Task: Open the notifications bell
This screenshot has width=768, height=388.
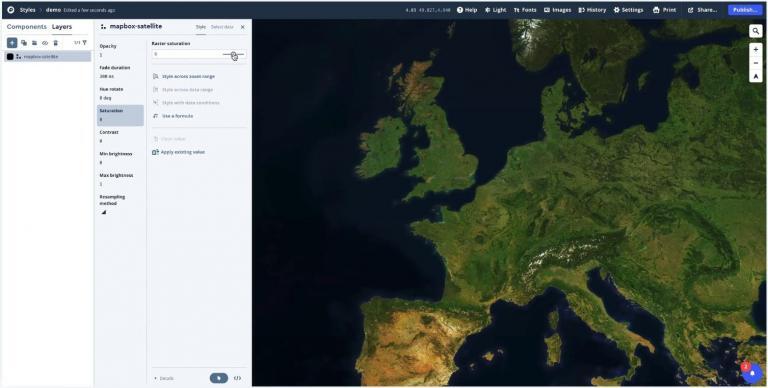Action: pos(752,374)
